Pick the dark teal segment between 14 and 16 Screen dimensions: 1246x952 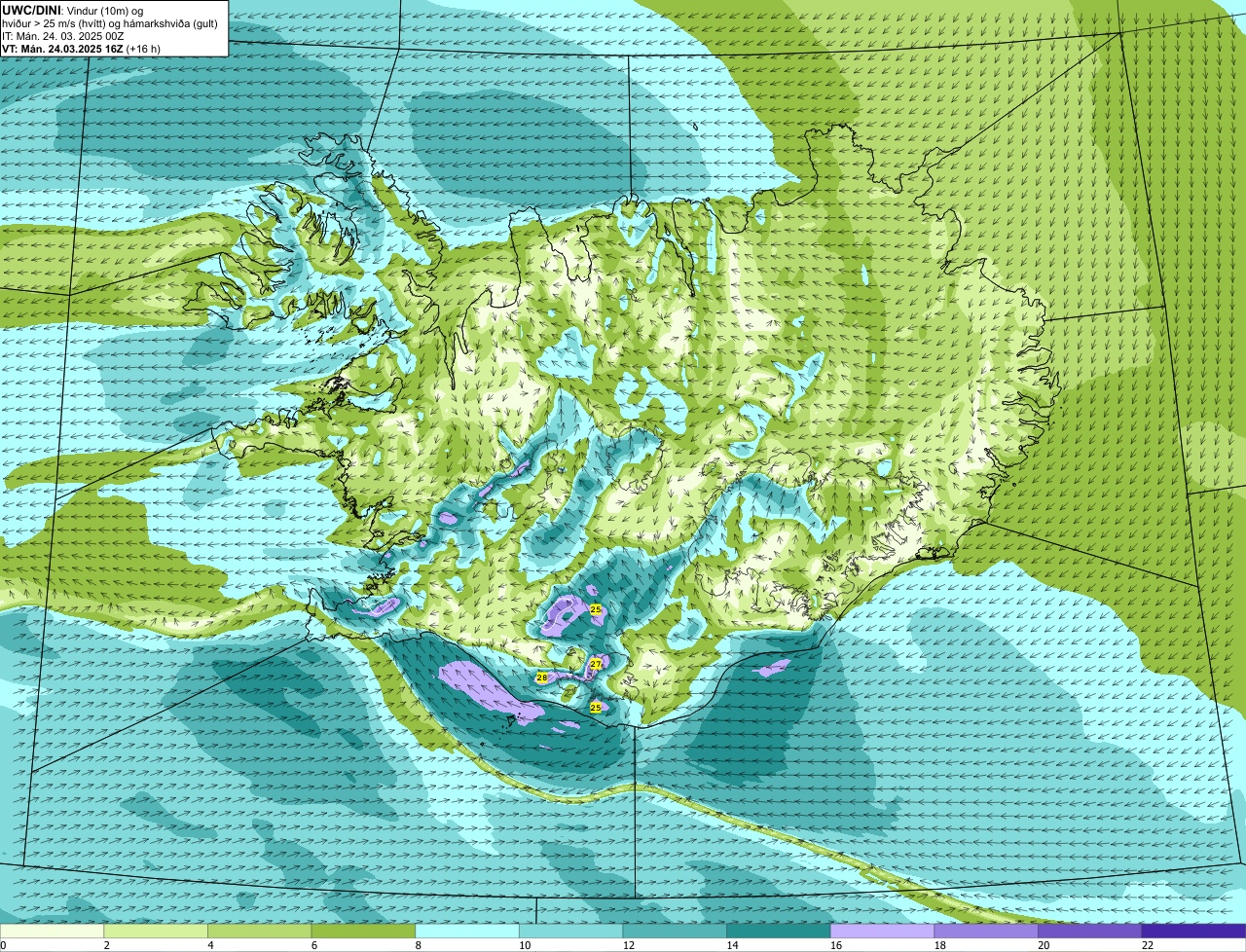(x=779, y=931)
